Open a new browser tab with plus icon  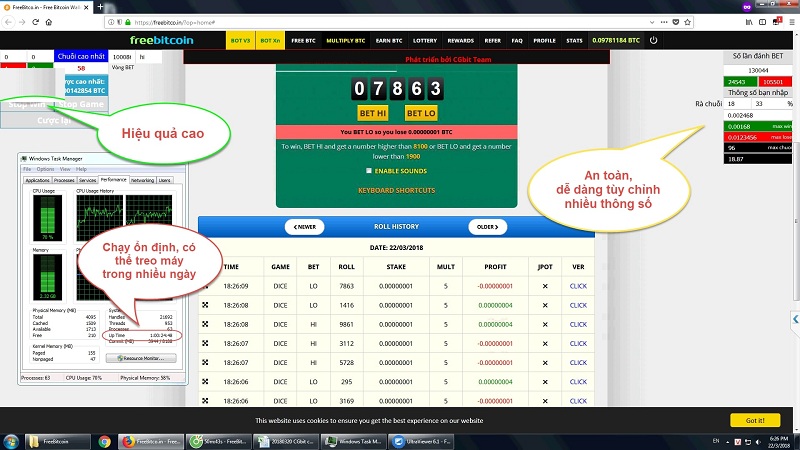click(100, 7)
